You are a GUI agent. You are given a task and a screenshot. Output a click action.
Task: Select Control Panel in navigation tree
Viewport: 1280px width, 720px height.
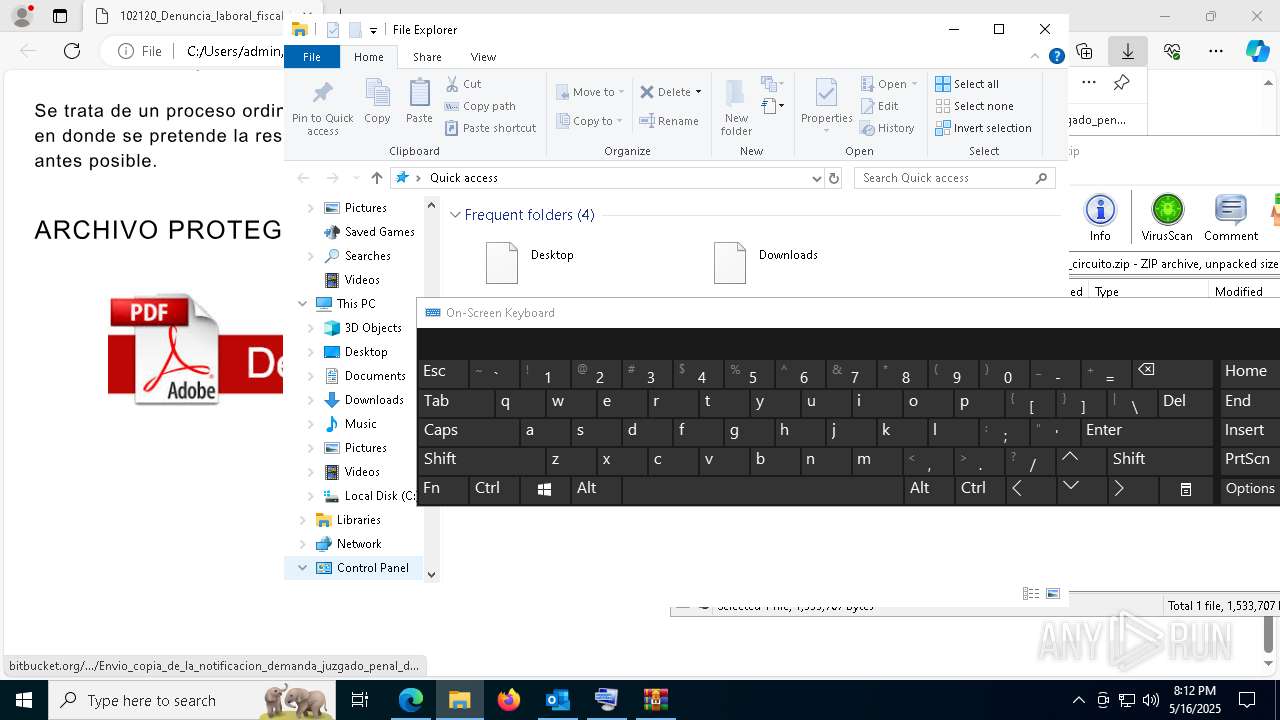pyautogui.click(x=372, y=568)
